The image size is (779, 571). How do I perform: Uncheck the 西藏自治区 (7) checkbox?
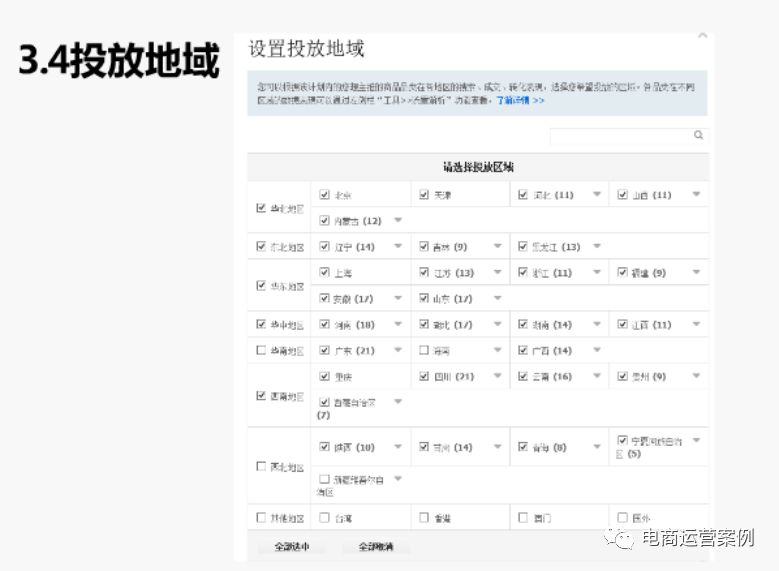tap(324, 402)
